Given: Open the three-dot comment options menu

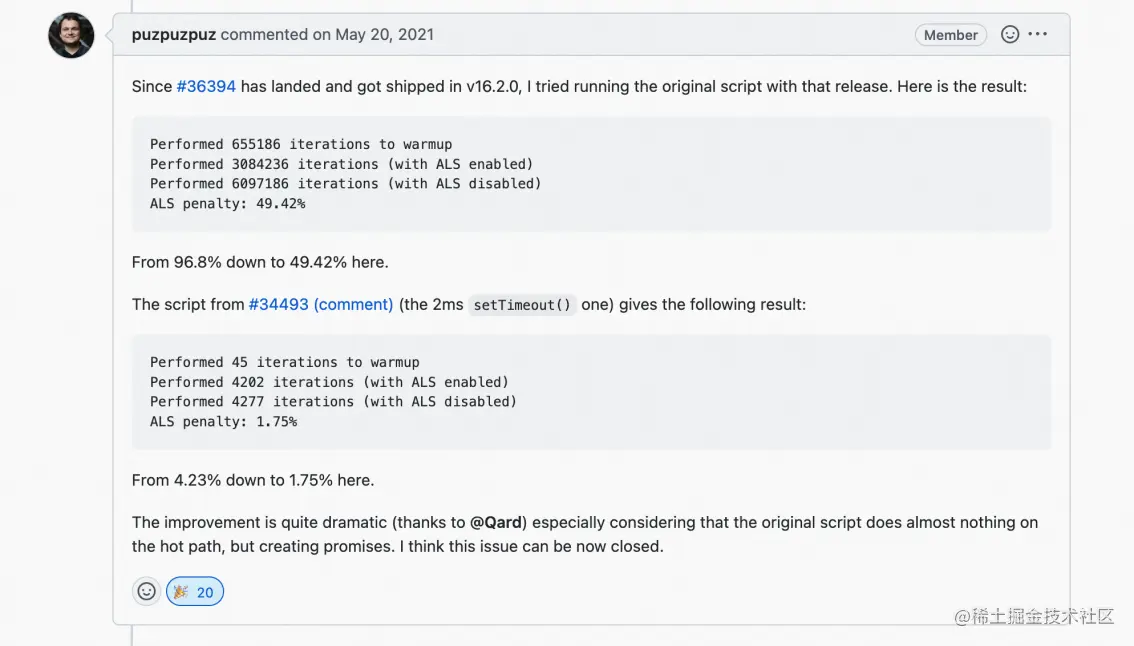Looking at the screenshot, I should tap(1038, 34).
